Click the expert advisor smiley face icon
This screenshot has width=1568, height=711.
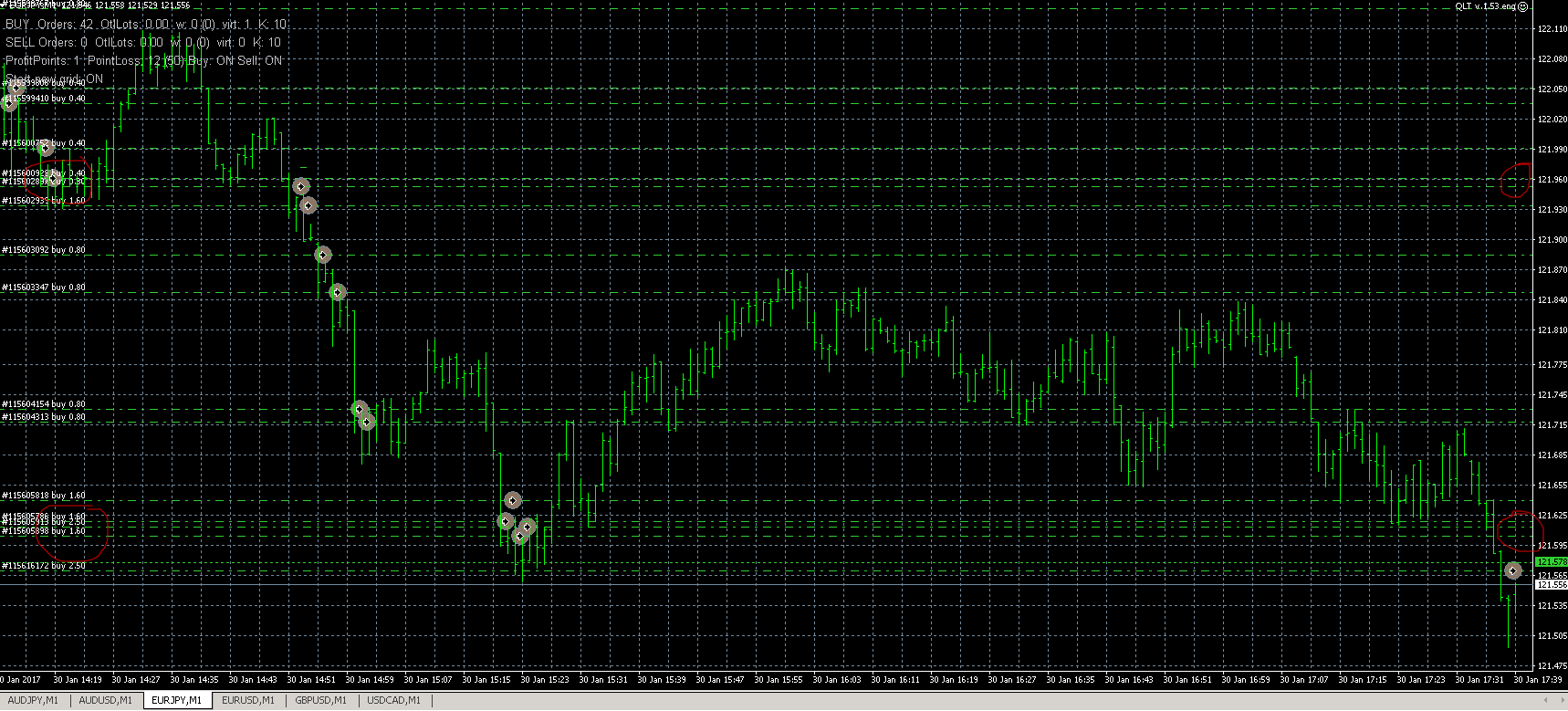coord(1523,5)
